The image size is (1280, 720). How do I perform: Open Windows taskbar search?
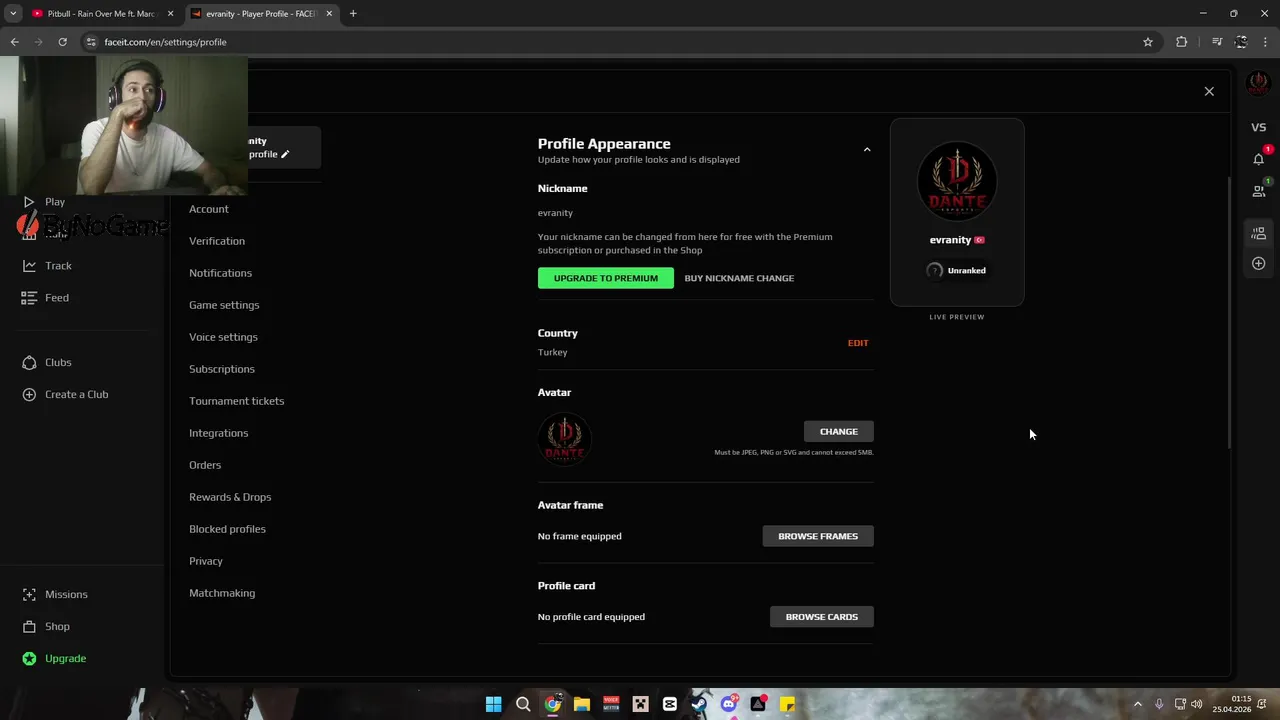[523, 704]
